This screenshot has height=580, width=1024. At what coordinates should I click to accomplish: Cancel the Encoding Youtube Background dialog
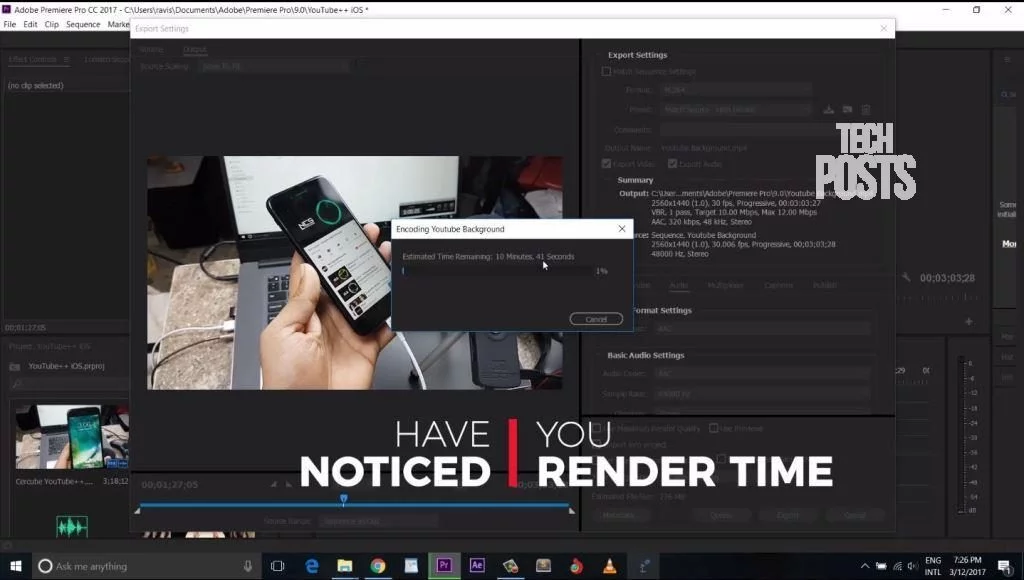coord(596,319)
